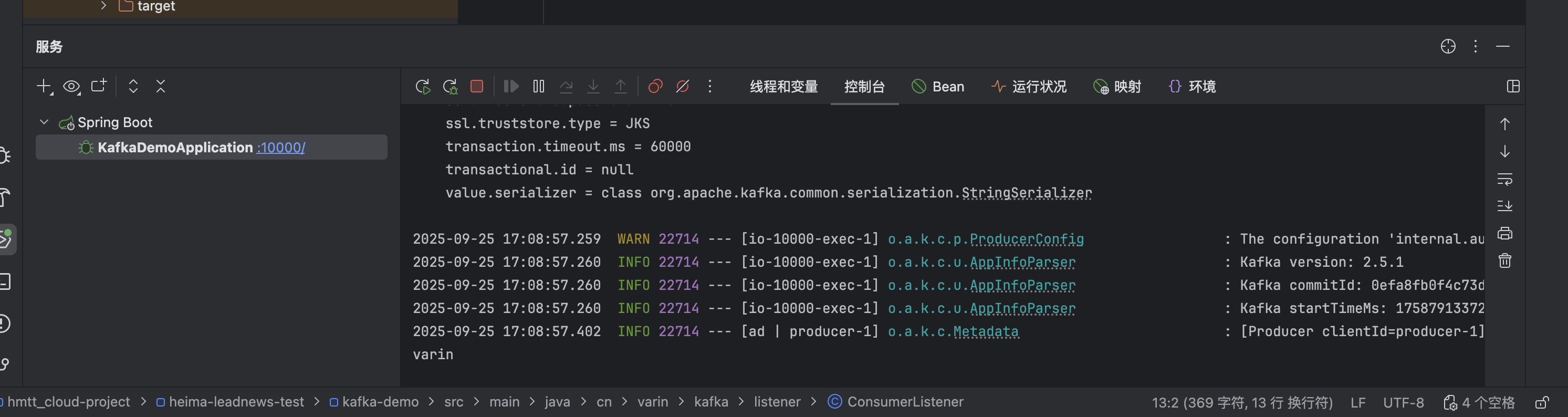Pause the program
This screenshot has height=417, width=1568.
(x=539, y=87)
